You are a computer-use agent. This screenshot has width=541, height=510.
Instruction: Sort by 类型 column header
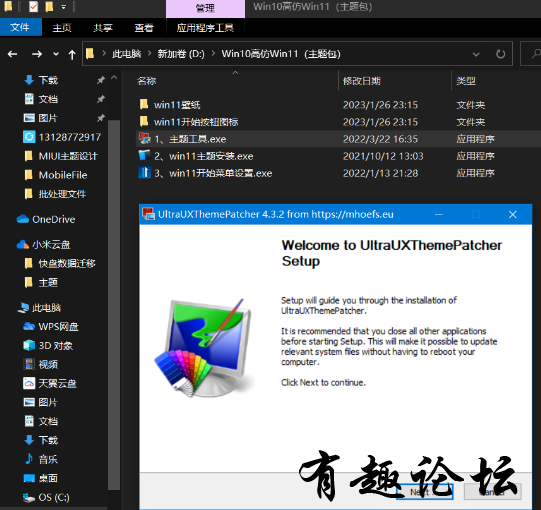tap(466, 81)
